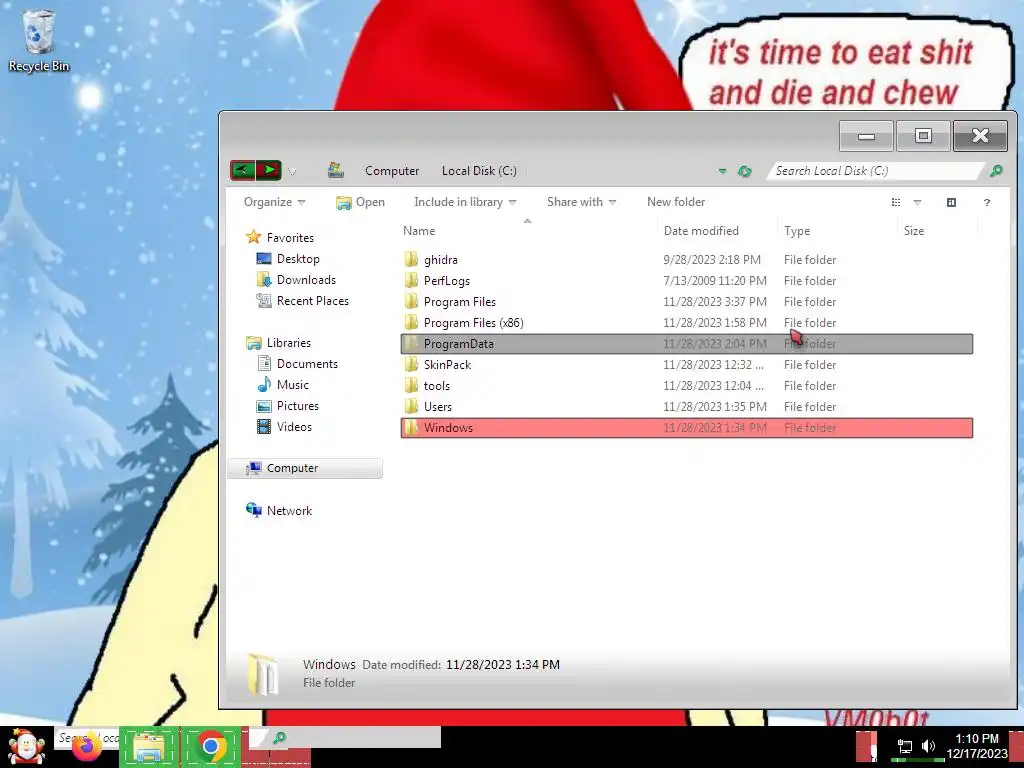1024x768 pixels.
Task: Open the Recycle Bin desktop icon
Action: tap(39, 41)
